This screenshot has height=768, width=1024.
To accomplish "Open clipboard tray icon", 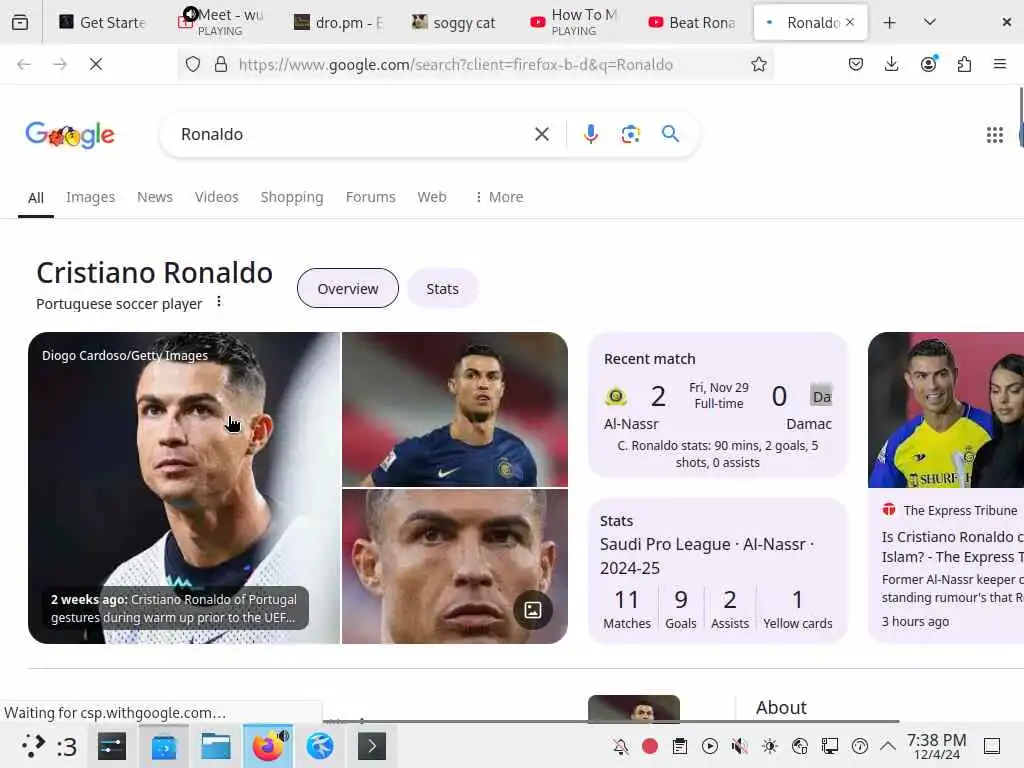I will pos(680,746).
